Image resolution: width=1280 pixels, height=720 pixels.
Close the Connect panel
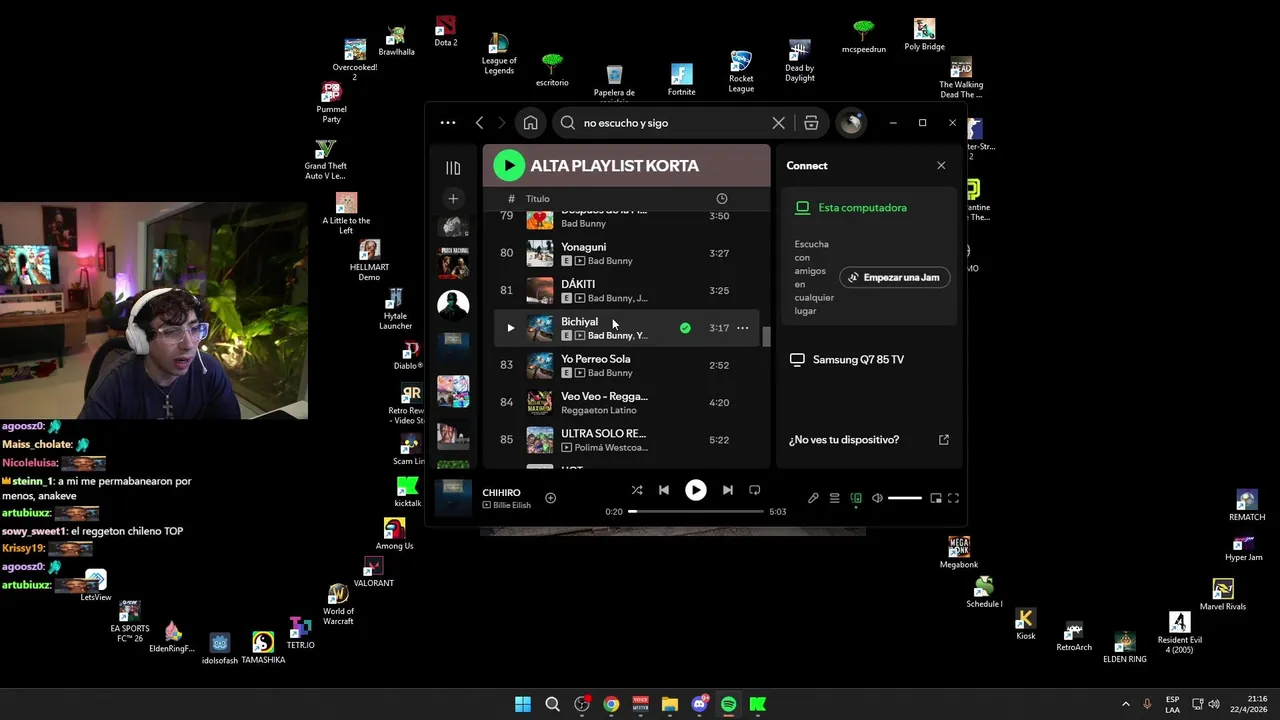pyautogui.click(x=941, y=166)
